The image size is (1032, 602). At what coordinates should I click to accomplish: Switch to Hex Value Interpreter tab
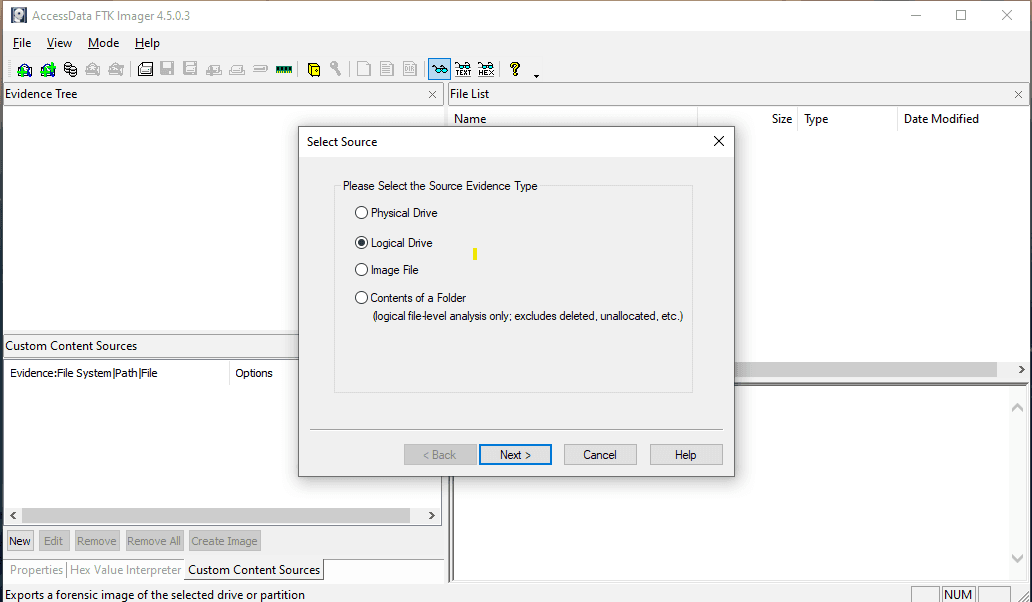click(125, 570)
